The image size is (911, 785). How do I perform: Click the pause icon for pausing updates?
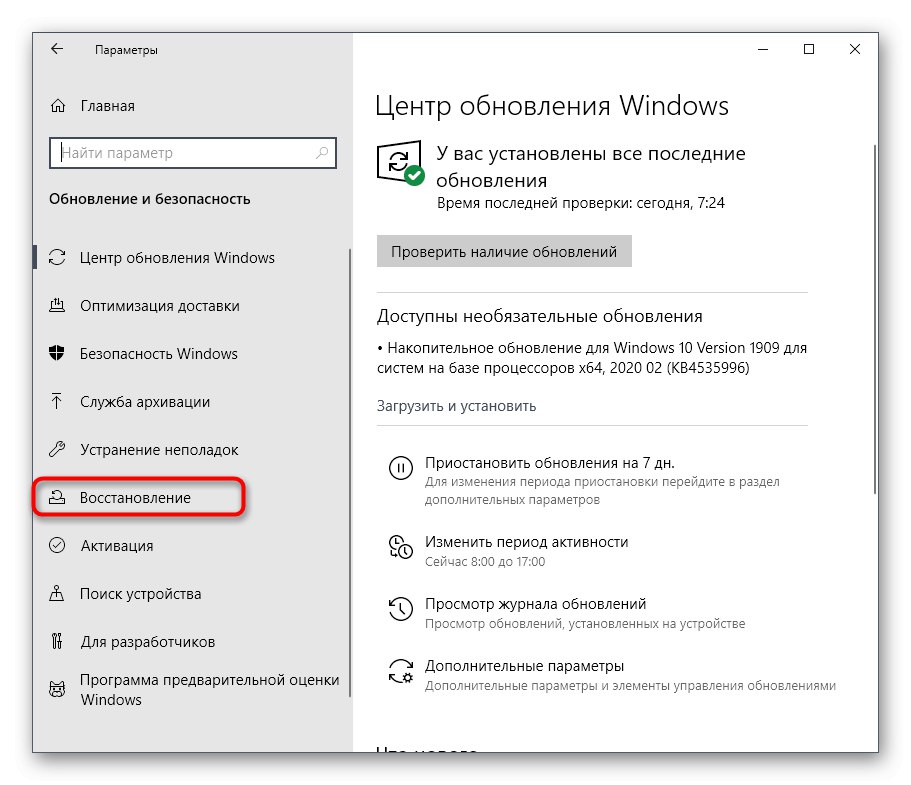click(401, 468)
